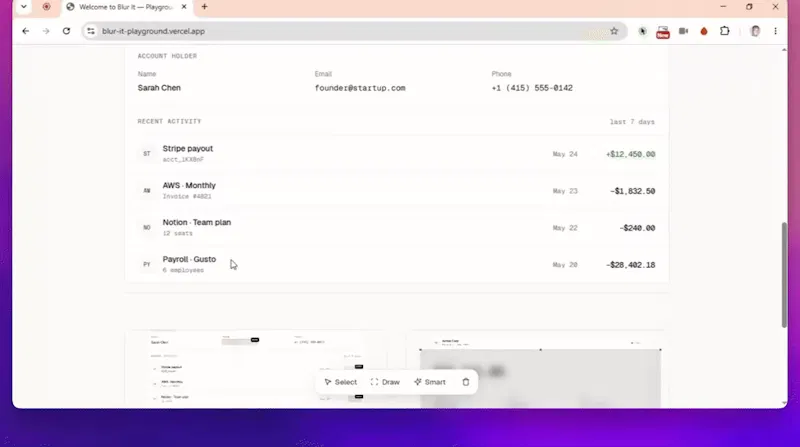
Task: Click the acct_ account ID under Stripe payout
Action: click(183, 160)
